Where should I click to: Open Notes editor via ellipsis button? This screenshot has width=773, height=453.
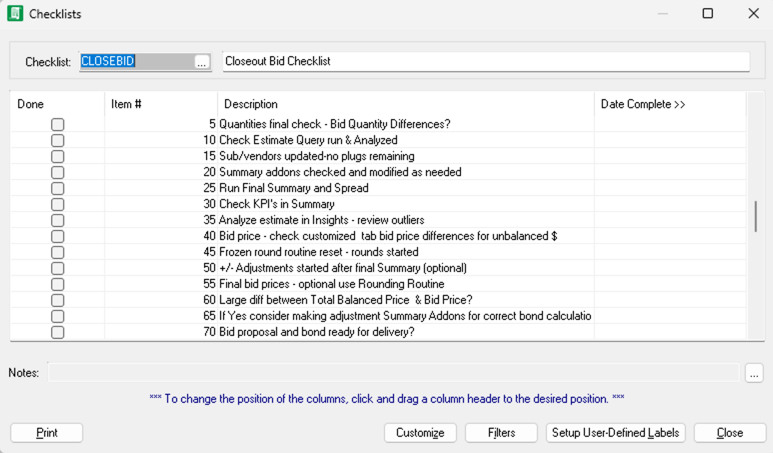pyautogui.click(x=754, y=373)
